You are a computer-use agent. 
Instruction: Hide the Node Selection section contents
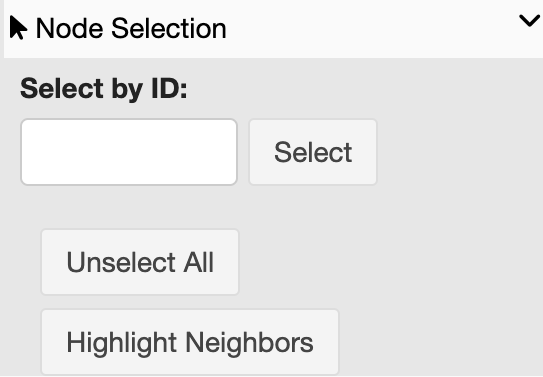(529, 21)
